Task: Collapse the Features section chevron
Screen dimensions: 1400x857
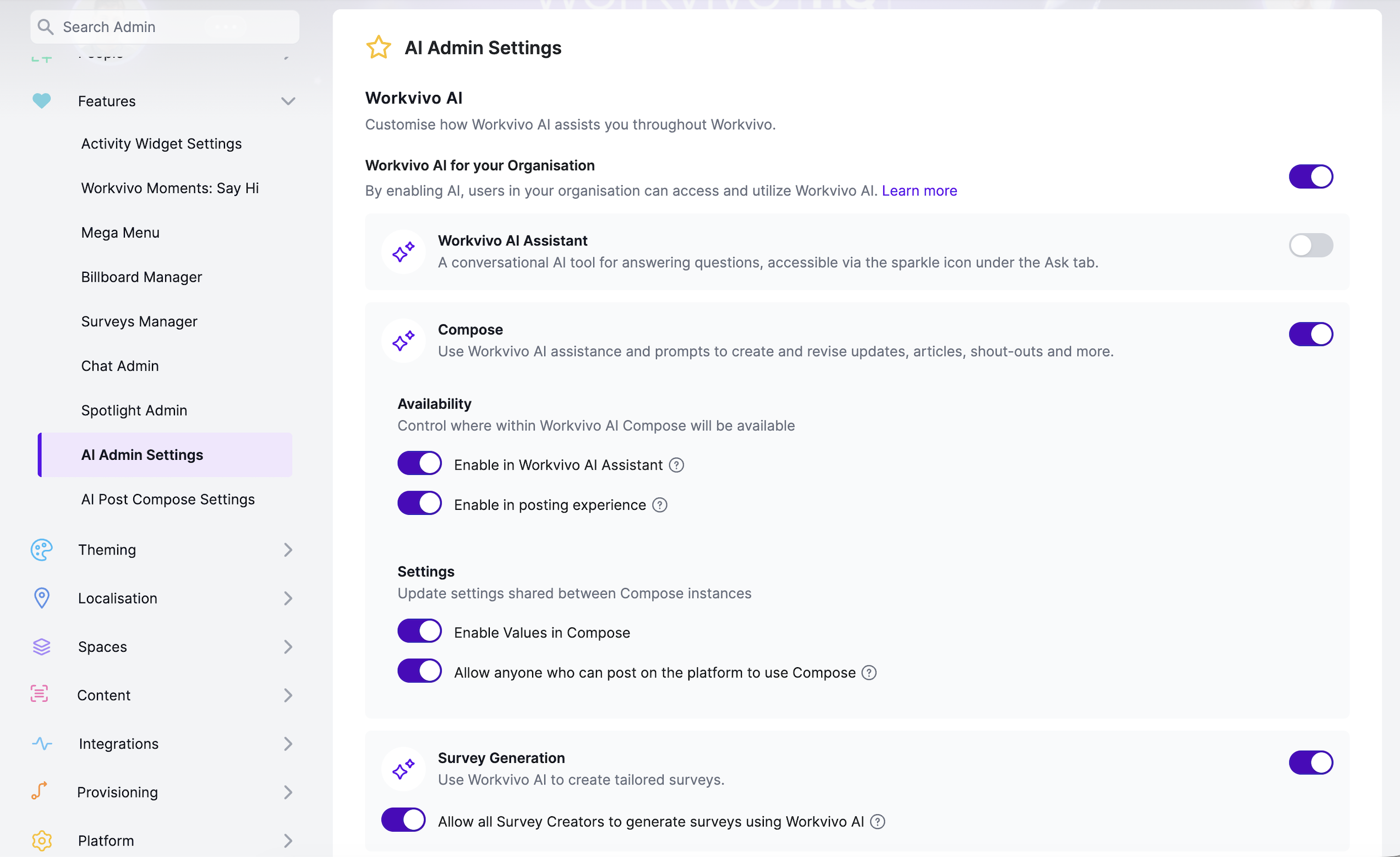Action: click(x=288, y=101)
